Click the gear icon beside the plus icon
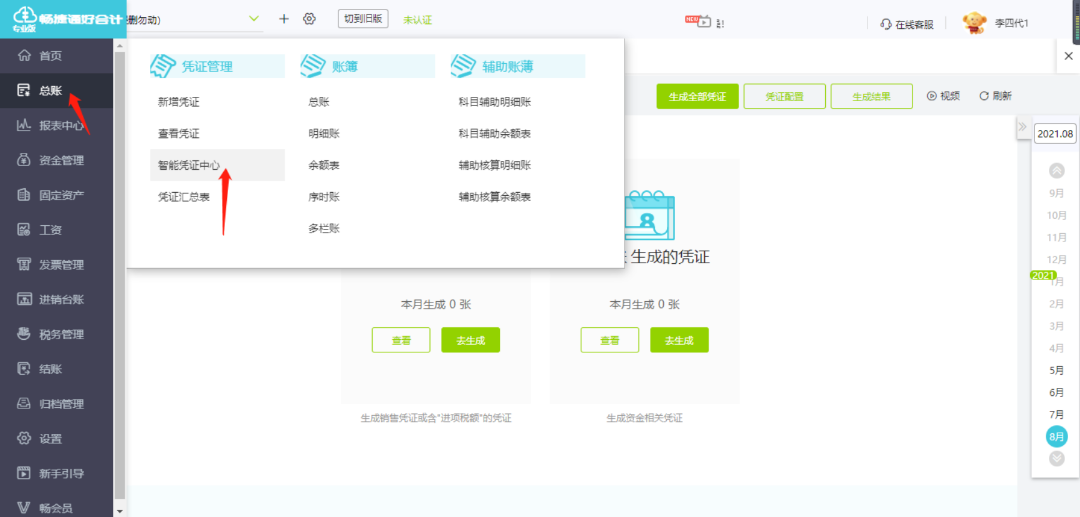1080x517 pixels. 309,19
